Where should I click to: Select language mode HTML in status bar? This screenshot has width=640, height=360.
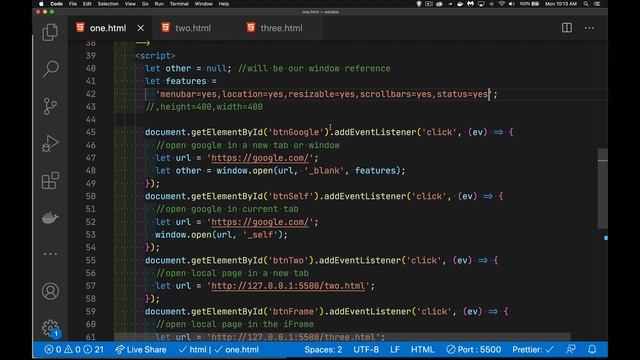point(422,350)
